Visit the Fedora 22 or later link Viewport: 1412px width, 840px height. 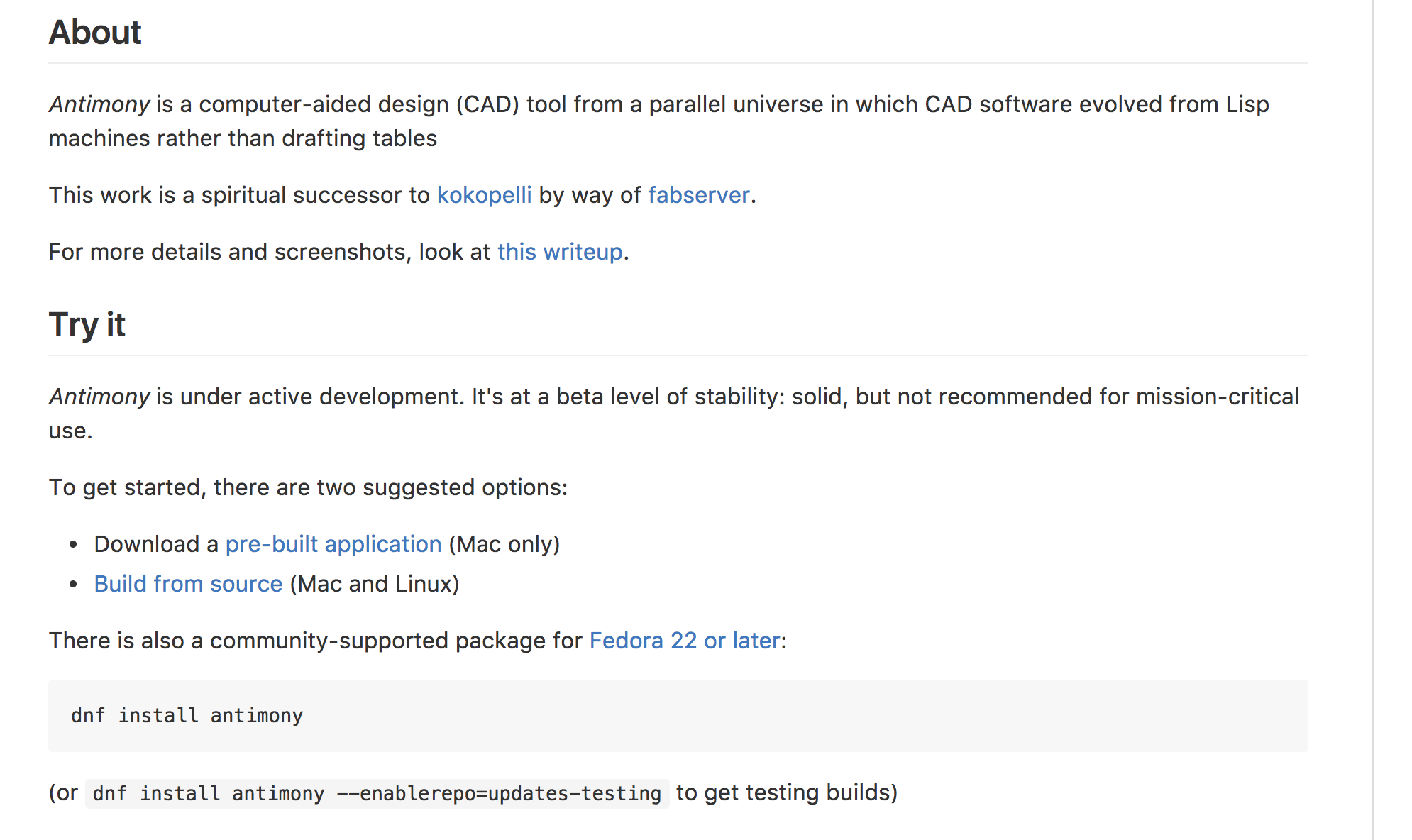click(x=685, y=641)
